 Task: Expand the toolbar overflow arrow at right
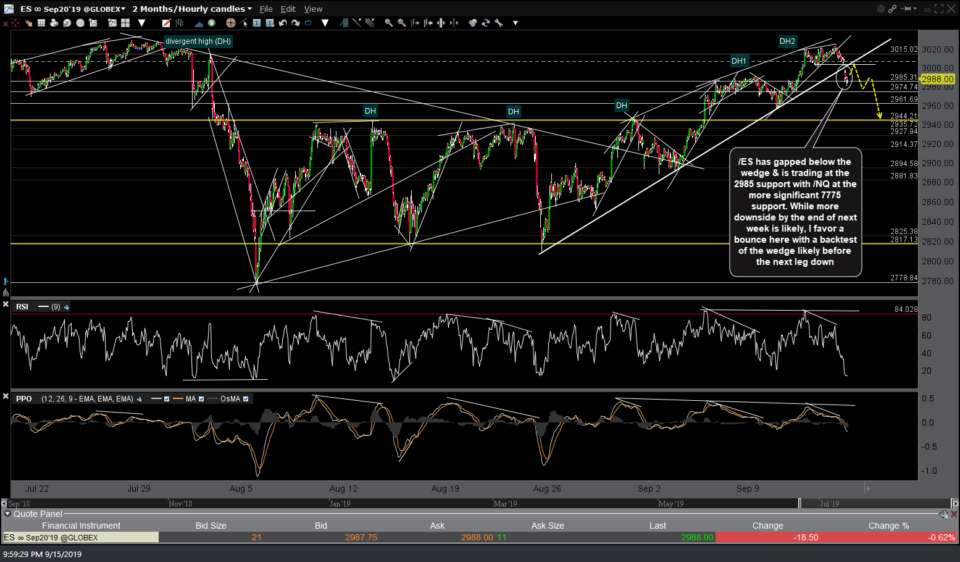516,23
